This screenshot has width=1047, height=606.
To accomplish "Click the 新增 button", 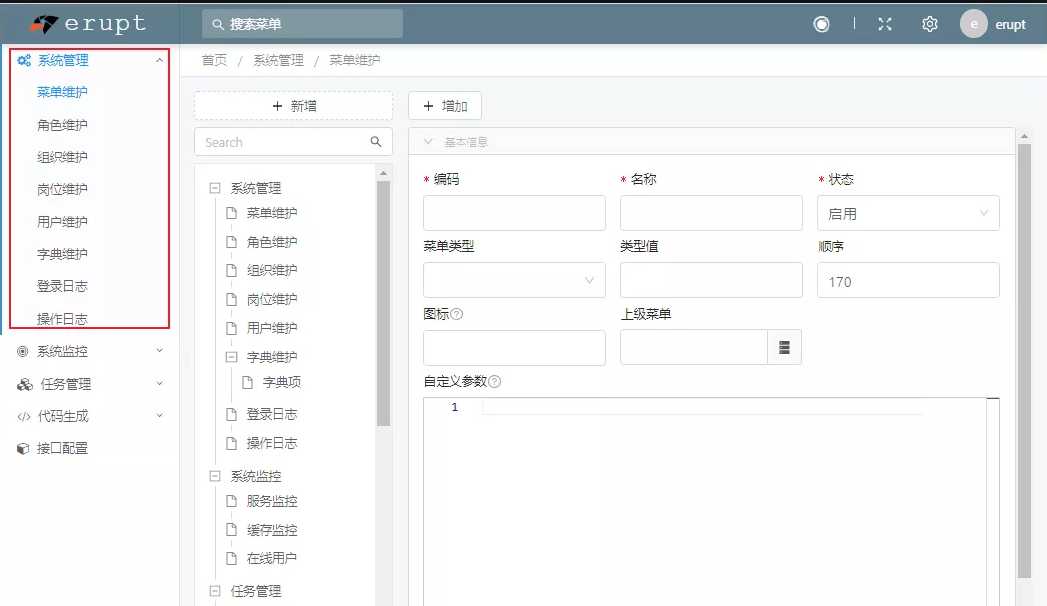I will pos(293,106).
